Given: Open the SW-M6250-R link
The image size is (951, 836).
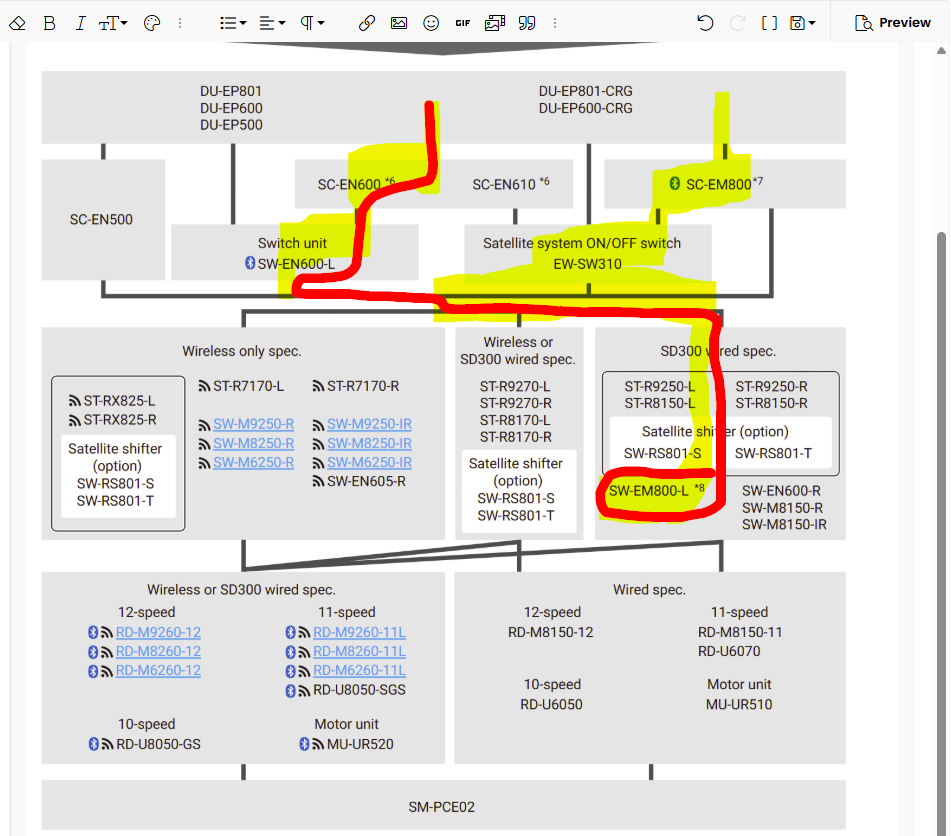Looking at the screenshot, I should [254, 462].
